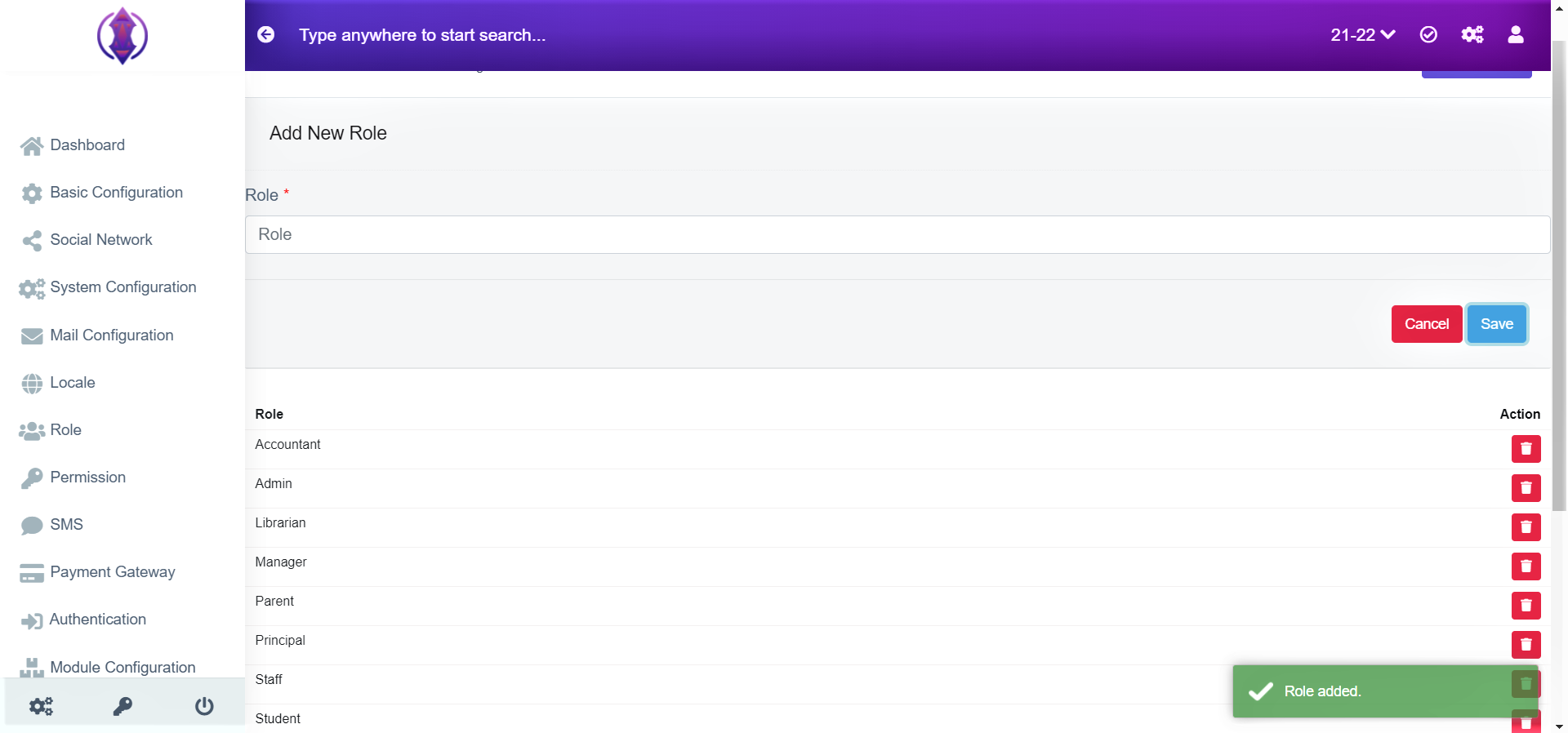Delete the Accountant role
Image resolution: width=1568 pixels, height=733 pixels.
pos(1526,449)
